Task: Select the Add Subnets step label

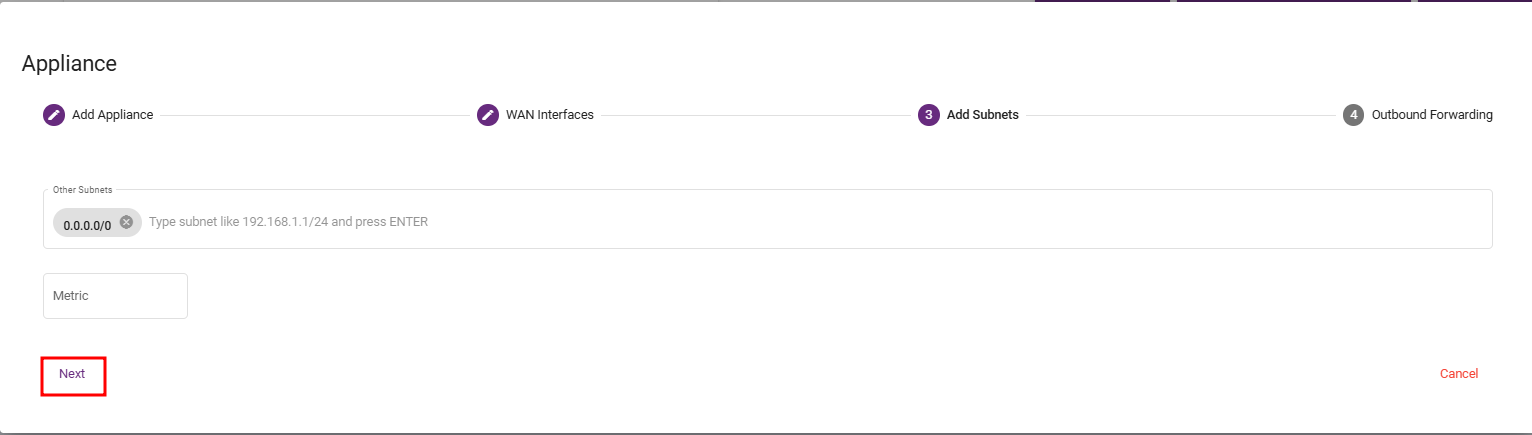Action: (x=982, y=115)
